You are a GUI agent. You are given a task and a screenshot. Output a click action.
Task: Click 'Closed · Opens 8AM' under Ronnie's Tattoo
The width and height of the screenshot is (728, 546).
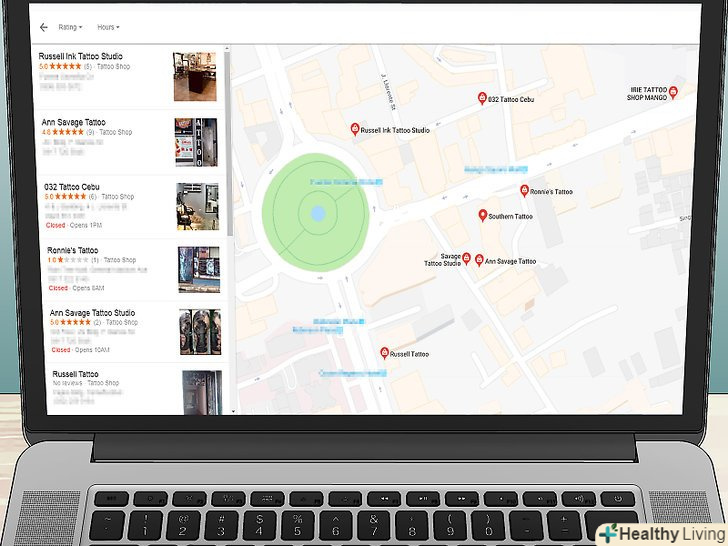tap(76, 288)
